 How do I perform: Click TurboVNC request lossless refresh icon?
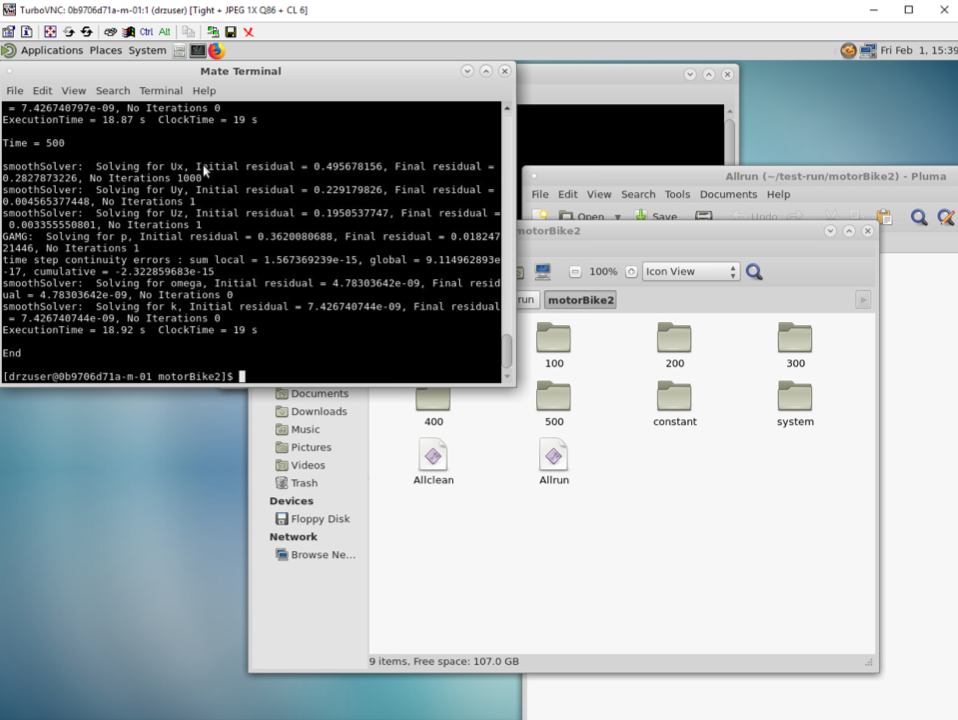[x=87, y=32]
